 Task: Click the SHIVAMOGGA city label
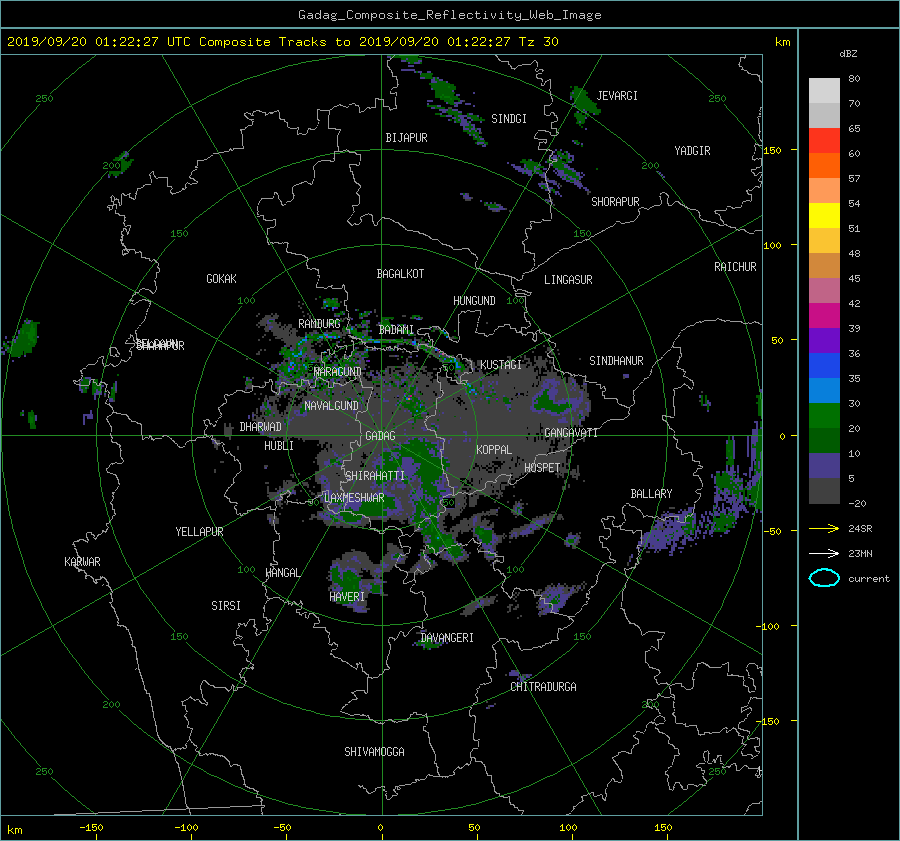coord(374,752)
